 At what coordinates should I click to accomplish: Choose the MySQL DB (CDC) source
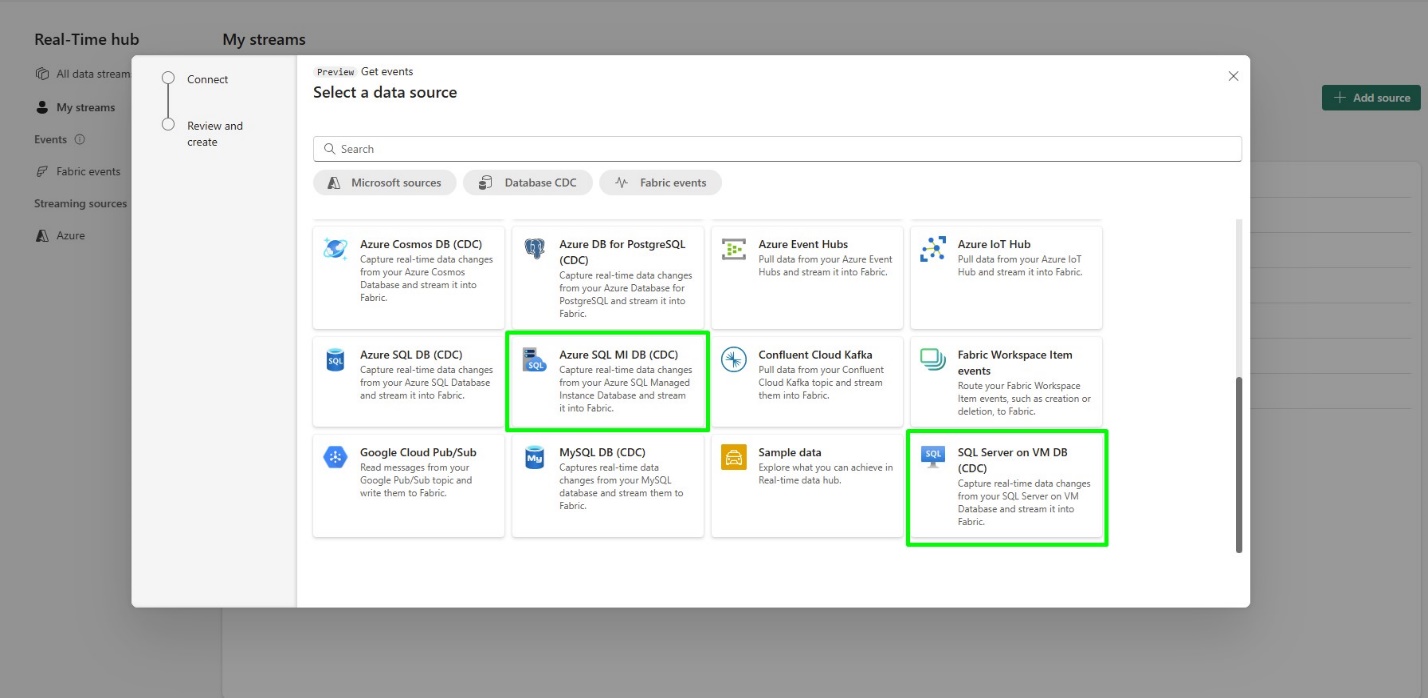click(608, 486)
